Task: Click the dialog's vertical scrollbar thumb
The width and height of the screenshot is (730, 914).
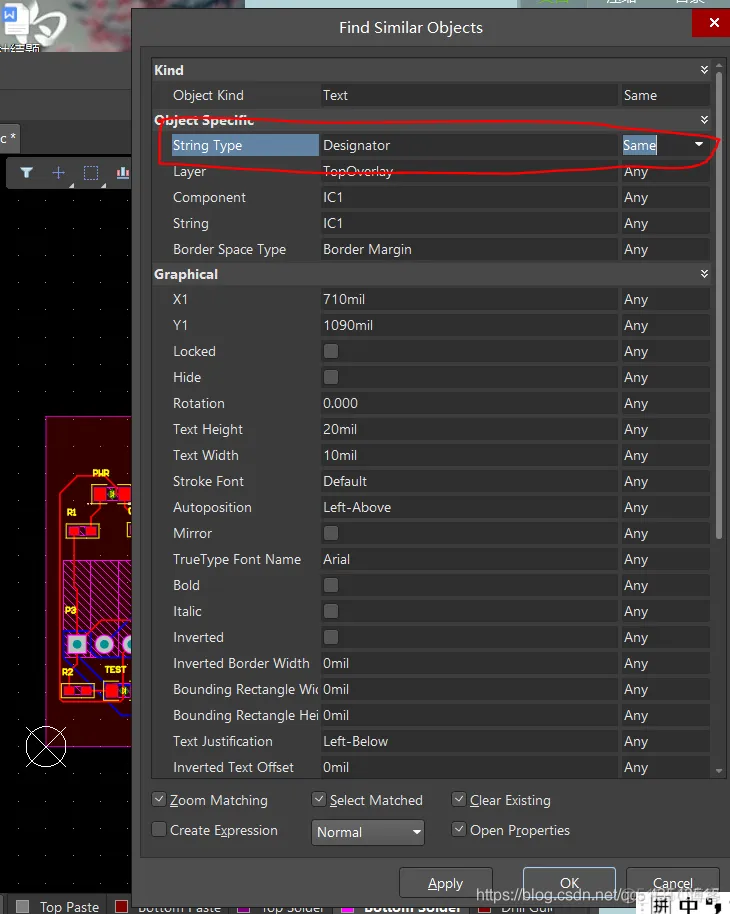Action: tap(719, 306)
